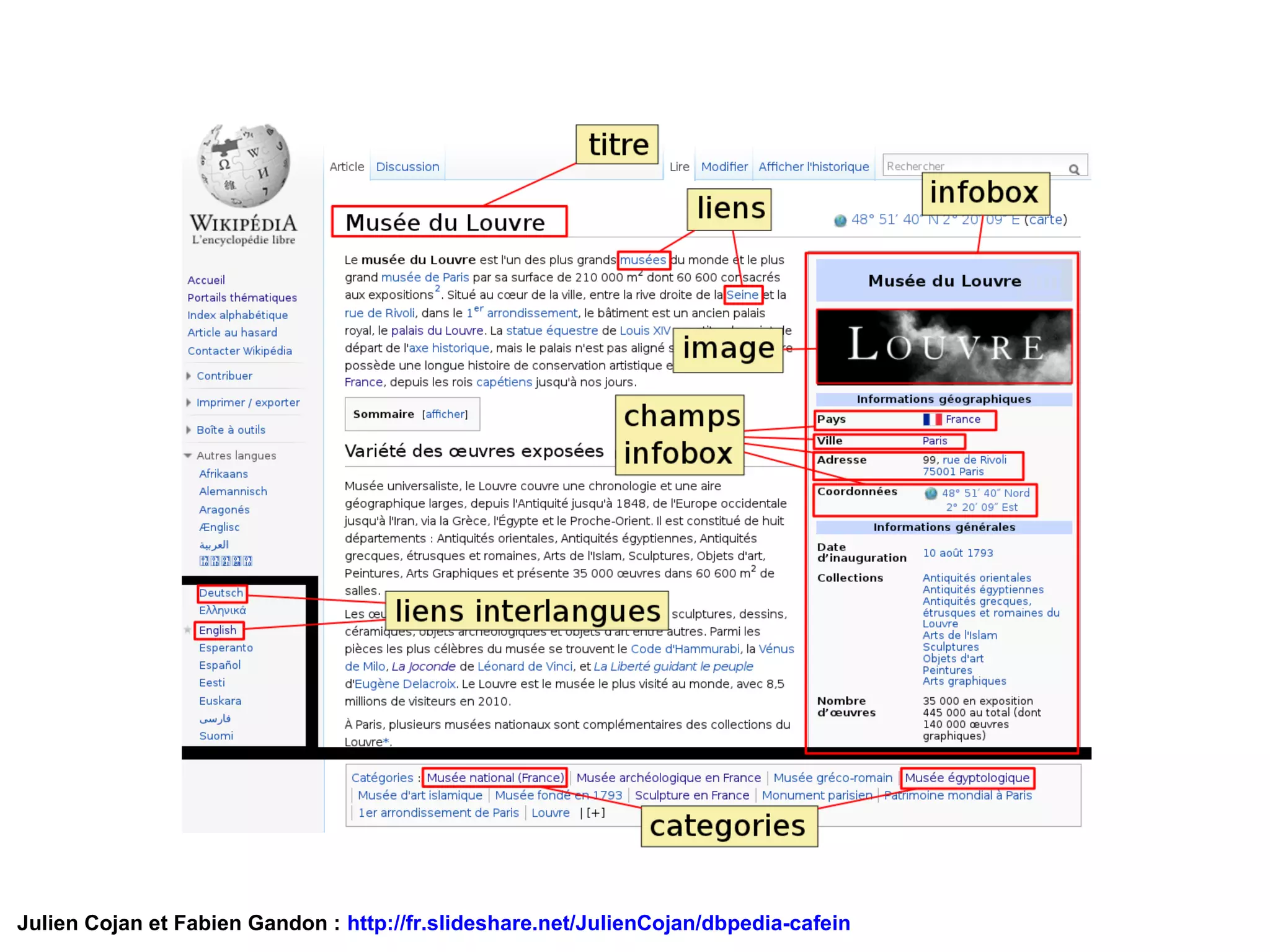Screen dimensions: 1270x952
Task: Click the search magnifier icon
Action: coord(1074,169)
